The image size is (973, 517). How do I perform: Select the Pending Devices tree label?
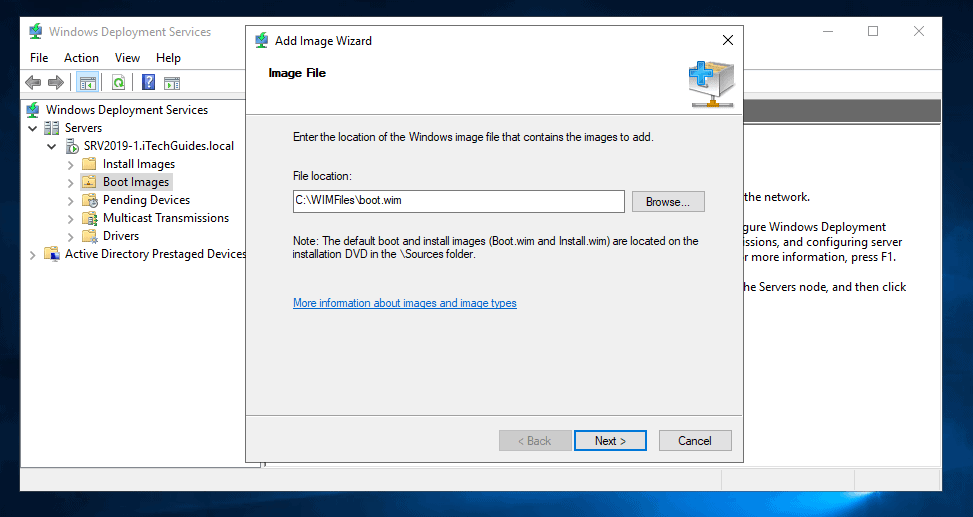click(146, 200)
